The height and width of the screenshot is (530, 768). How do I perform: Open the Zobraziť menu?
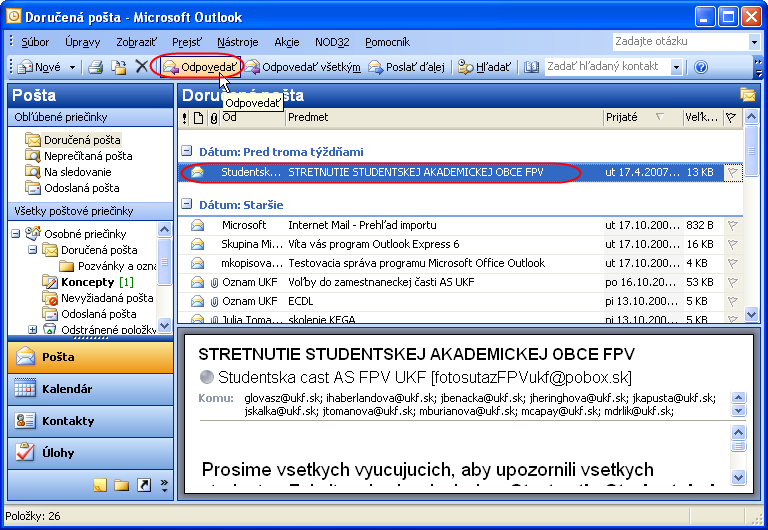[x=138, y=42]
